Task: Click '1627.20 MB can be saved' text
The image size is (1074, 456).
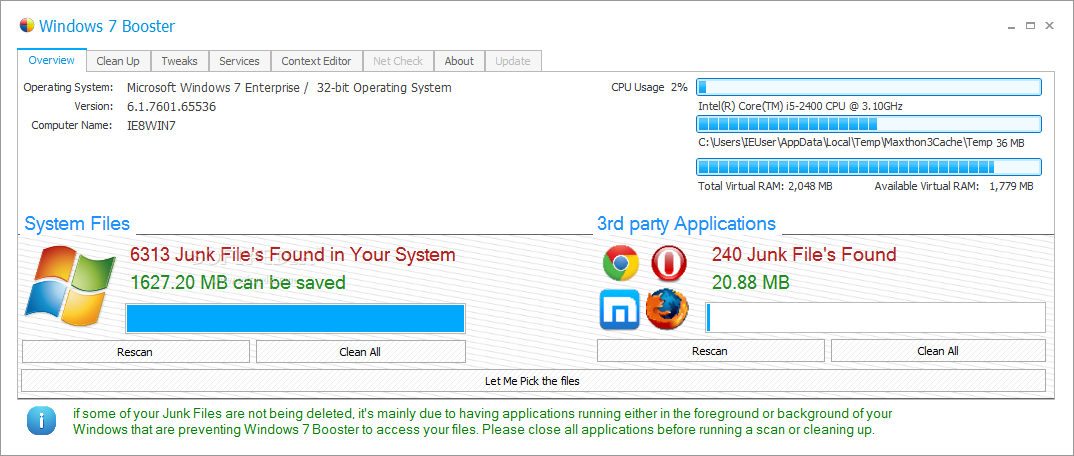Action: (238, 282)
